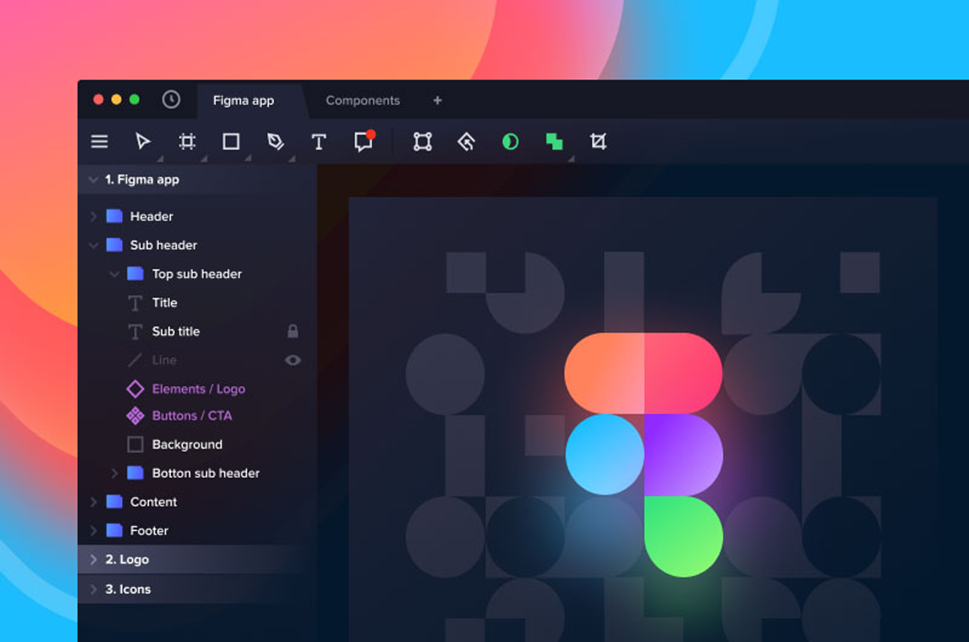Click the purple shape of Figma logo
Screen dimensions: 969x642
point(683,454)
